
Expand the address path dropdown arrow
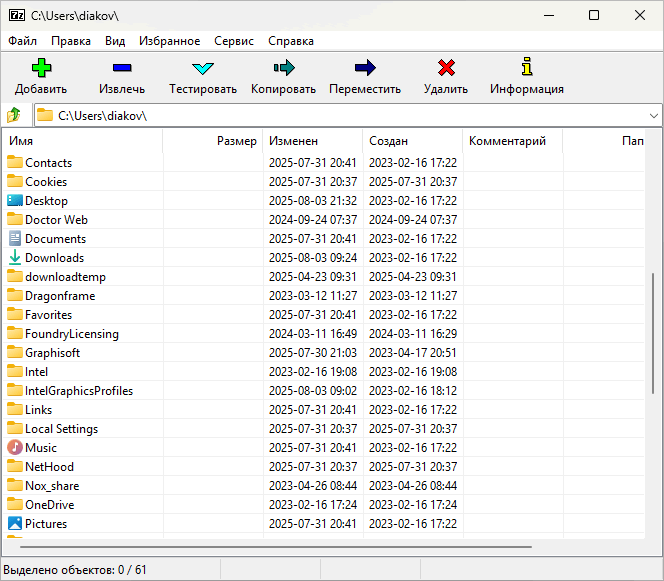pyautogui.click(x=653, y=116)
